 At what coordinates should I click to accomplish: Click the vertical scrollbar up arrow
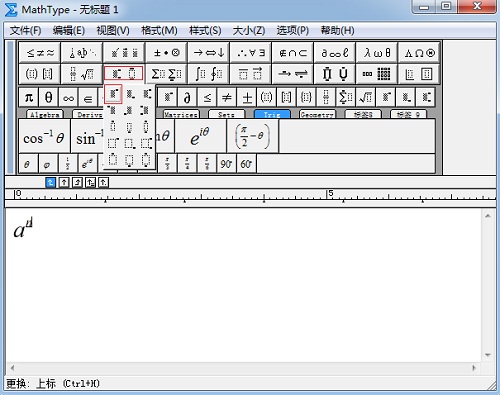pyautogui.click(x=488, y=216)
